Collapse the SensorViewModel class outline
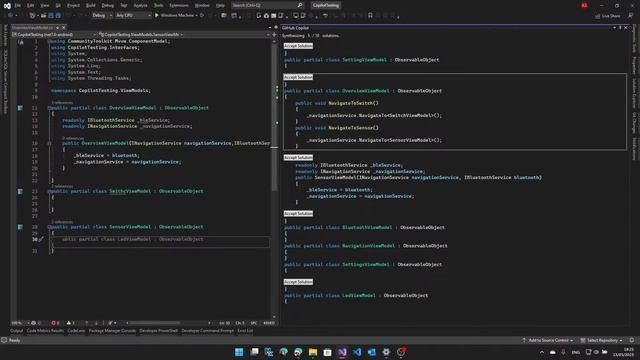The width and height of the screenshot is (640, 360). [49, 227]
